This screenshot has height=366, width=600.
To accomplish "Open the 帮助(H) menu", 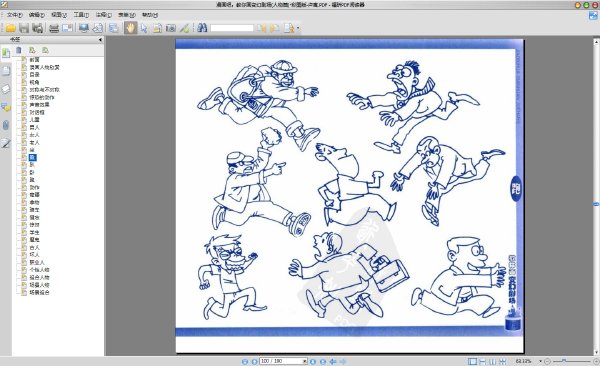I will coord(150,15).
